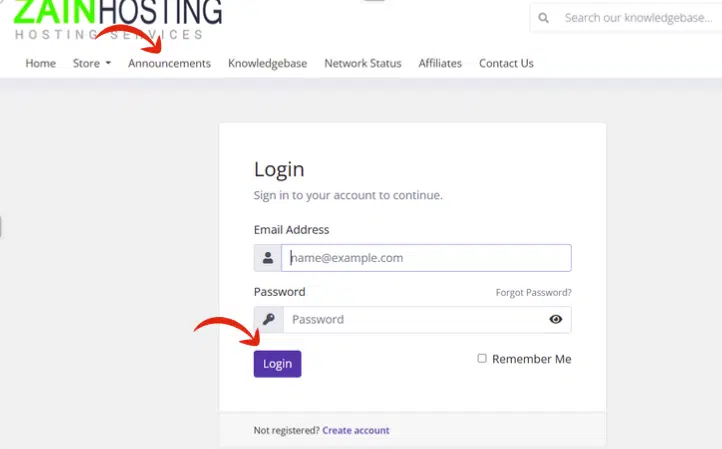
Task: Click the Create account link
Action: (356, 431)
